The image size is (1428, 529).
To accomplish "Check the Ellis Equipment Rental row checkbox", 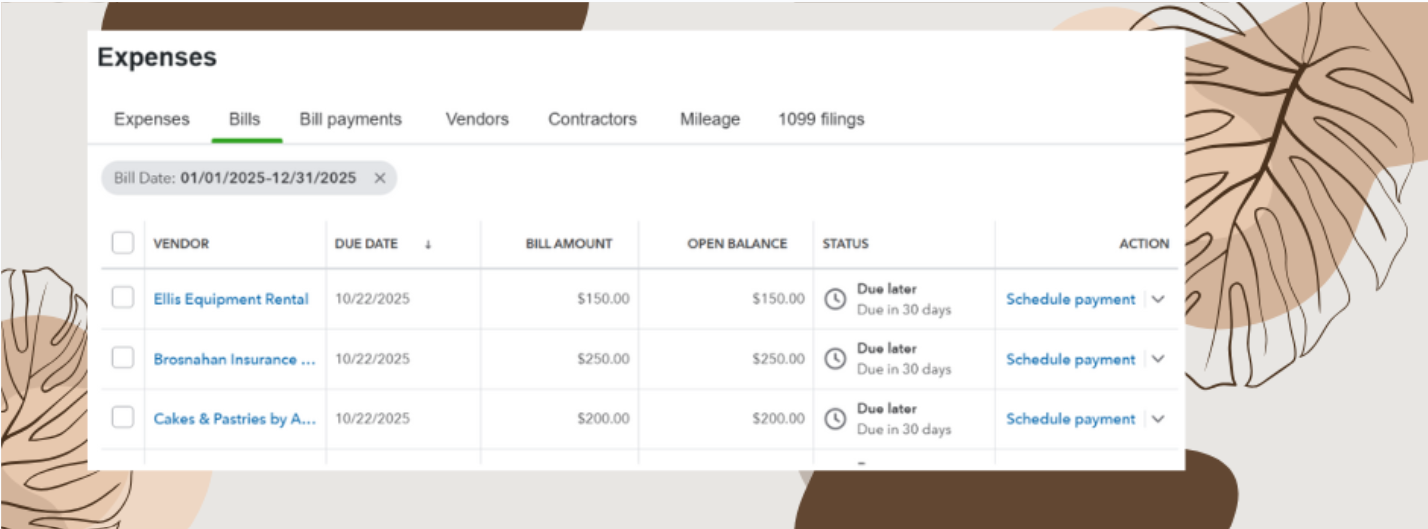I will pyautogui.click(x=123, y=298).
